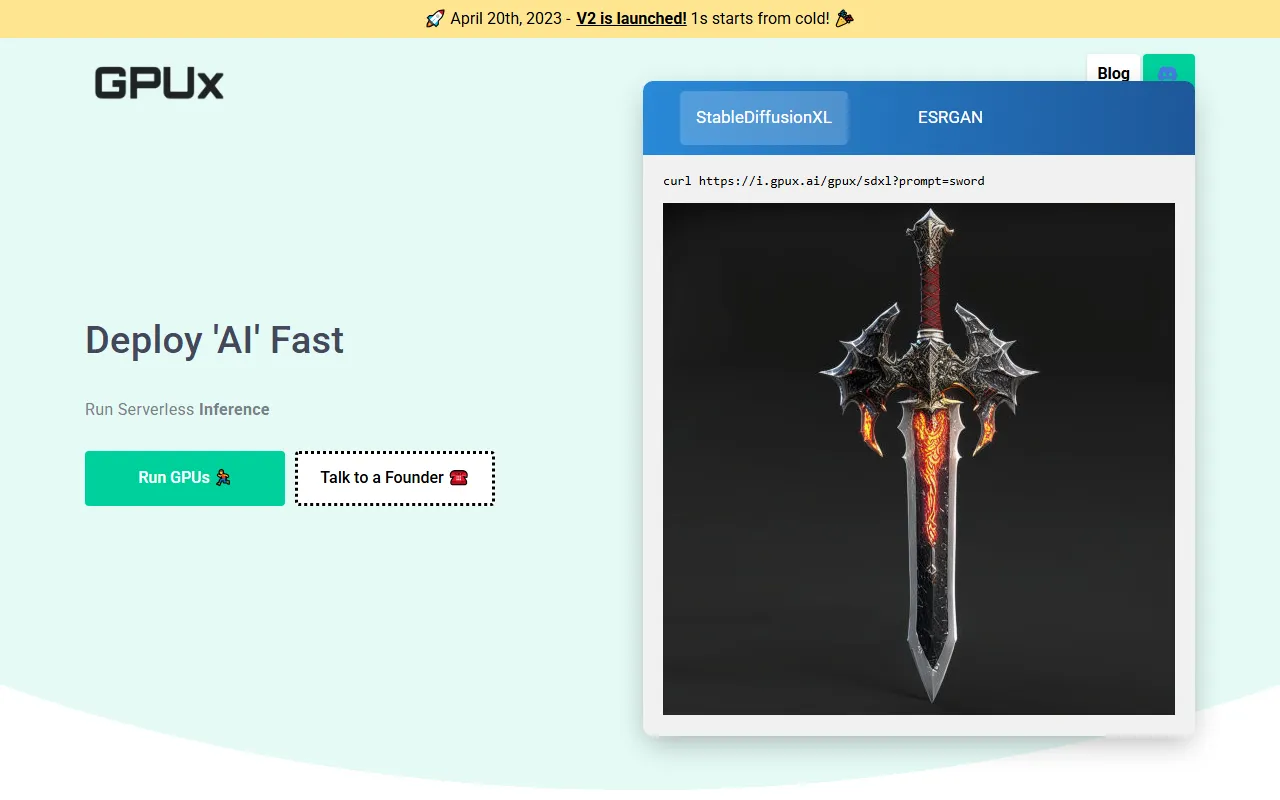
Task: Switch to the ESRGAN tab
Action: tap(949, 117)
